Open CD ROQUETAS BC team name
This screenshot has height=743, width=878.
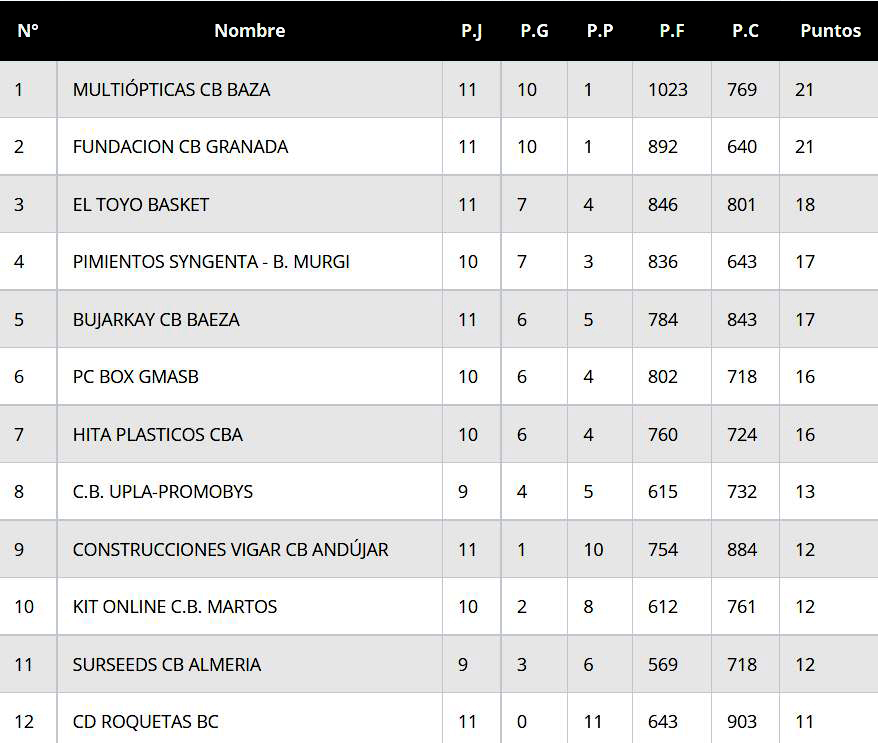point(145,722)
